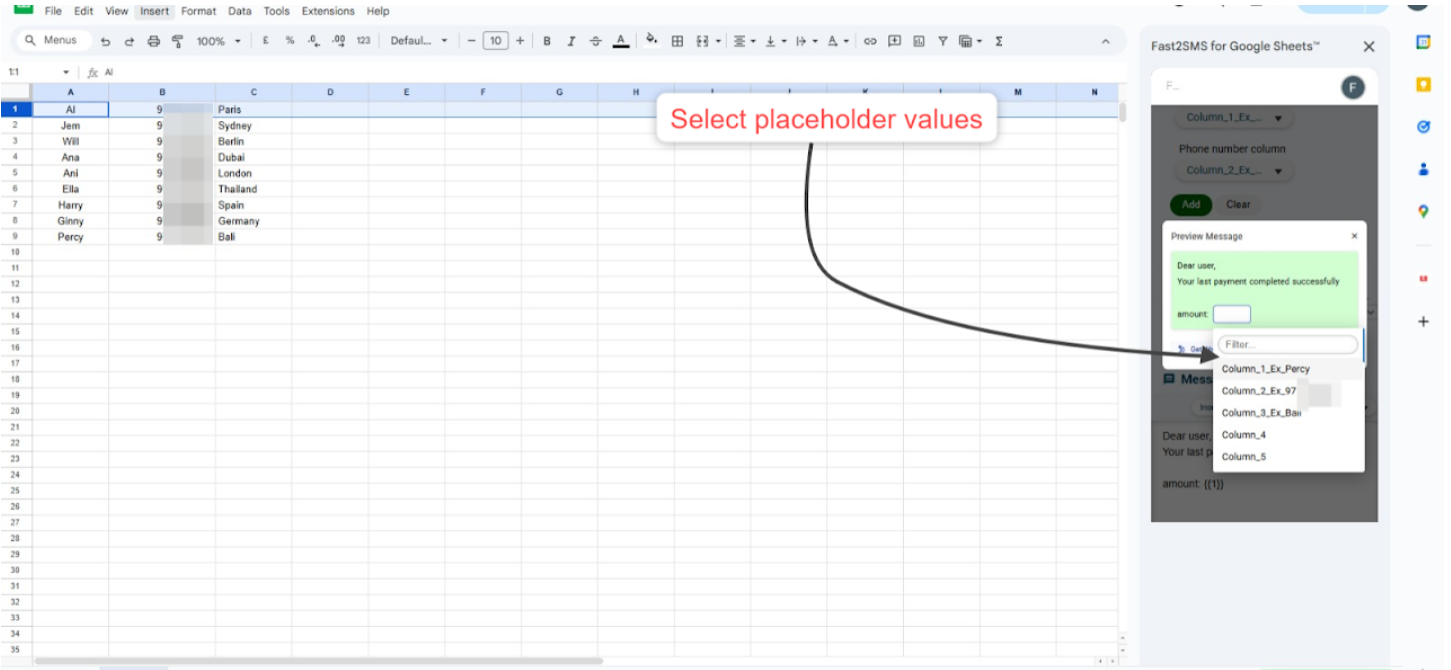
Task: Apply strikethrough formatting
Action: pos(596,41)
